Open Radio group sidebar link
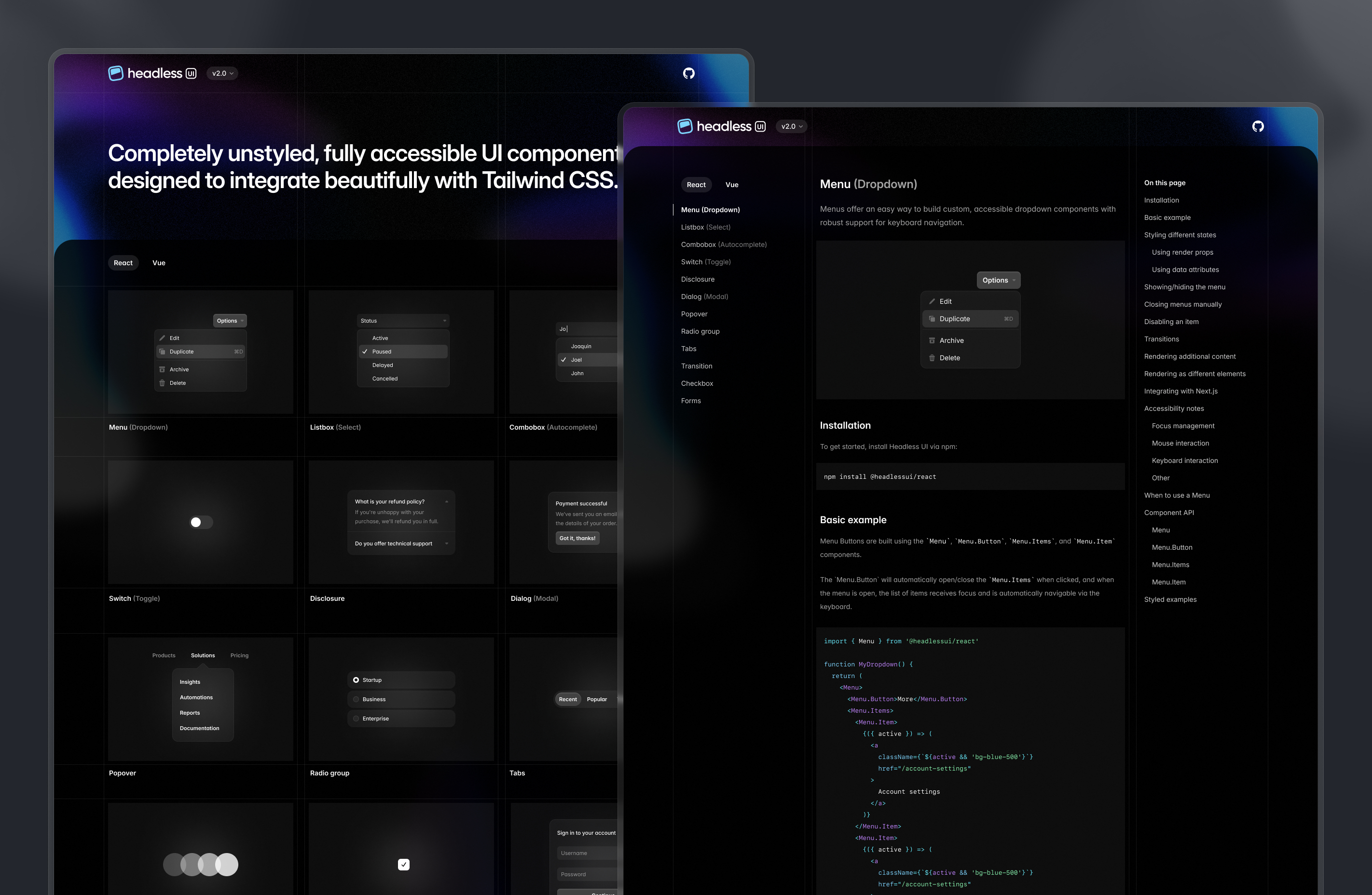 700,331
